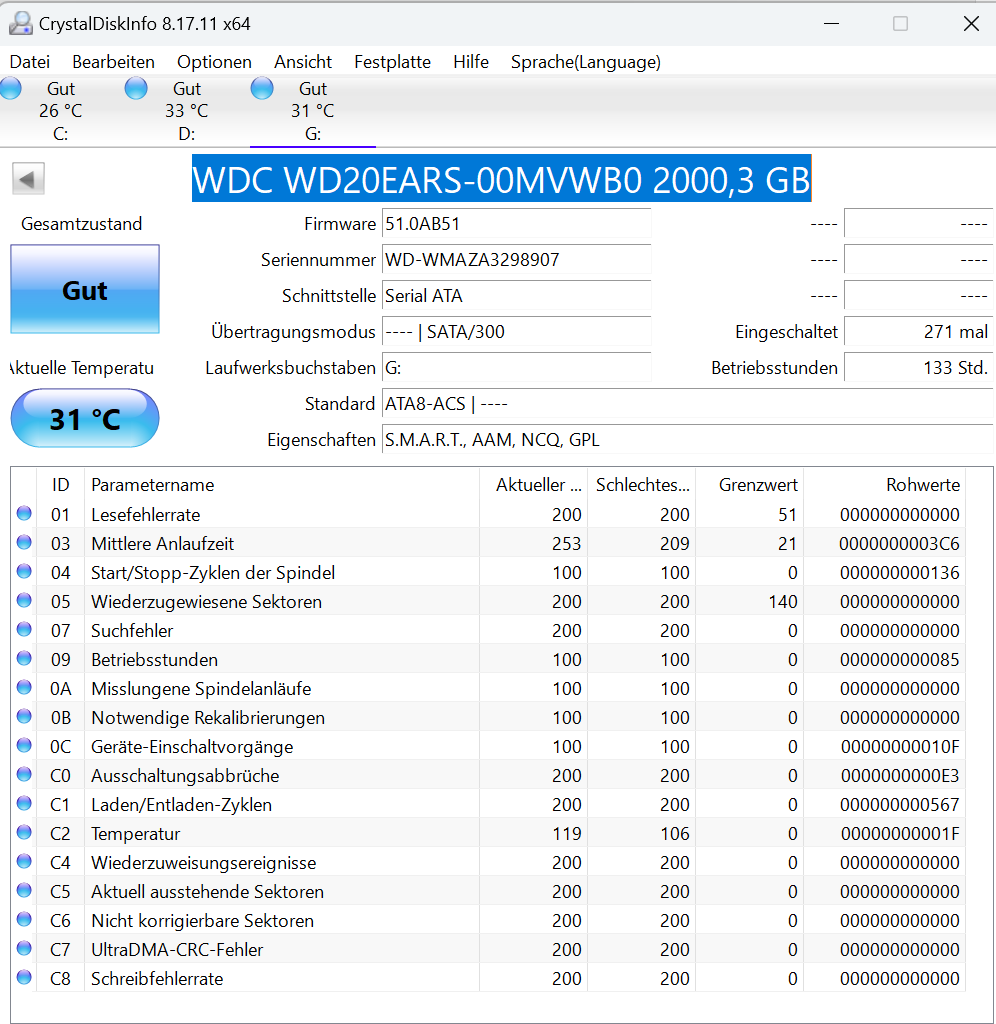Open the Hilfe menu

click(471, 62)
